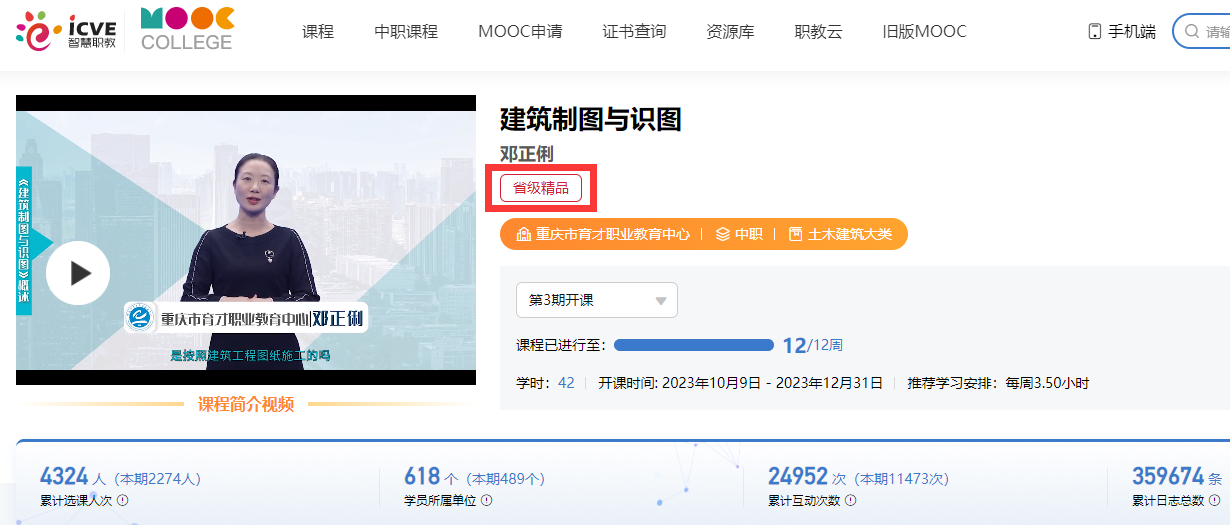The height and width of the screenshot is (525, 1230).
Task: Open the 课程 nav item
Action: pyautogui.click(x=317, y=31)
